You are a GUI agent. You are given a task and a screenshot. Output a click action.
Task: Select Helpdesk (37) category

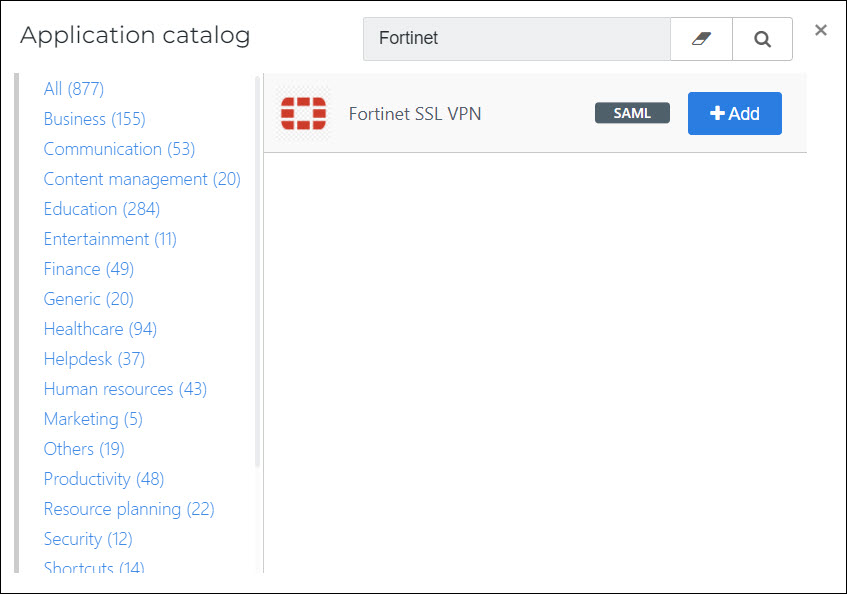coord(95,359)
